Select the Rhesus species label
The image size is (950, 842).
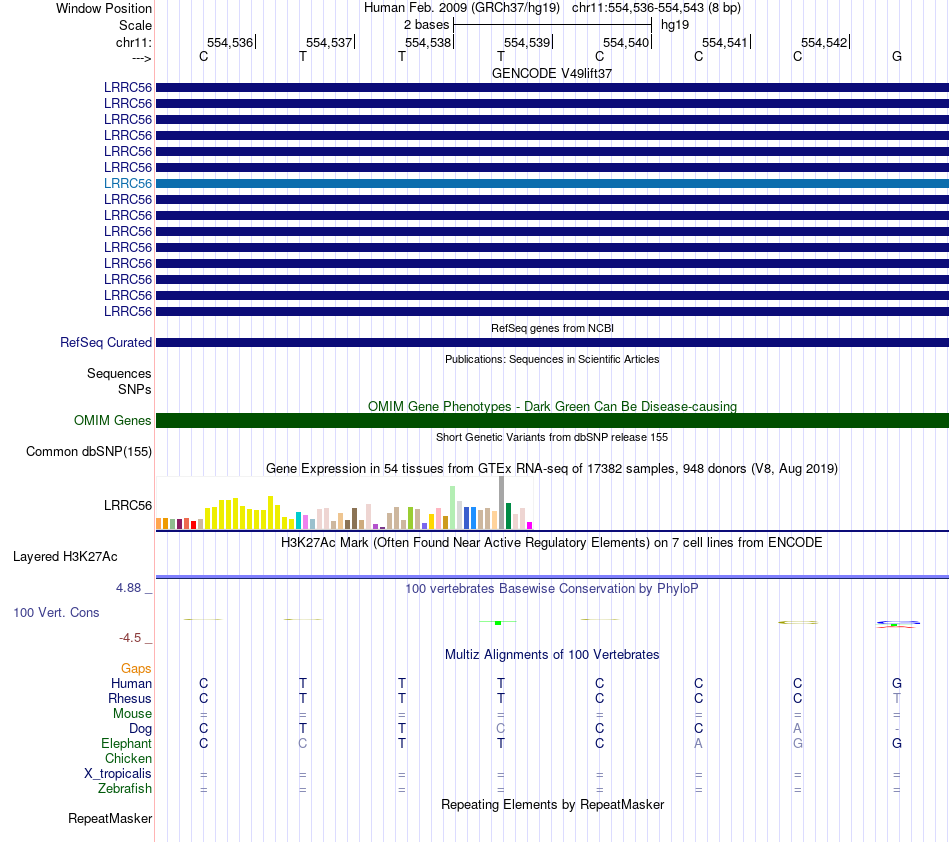(x=130, y=698)
